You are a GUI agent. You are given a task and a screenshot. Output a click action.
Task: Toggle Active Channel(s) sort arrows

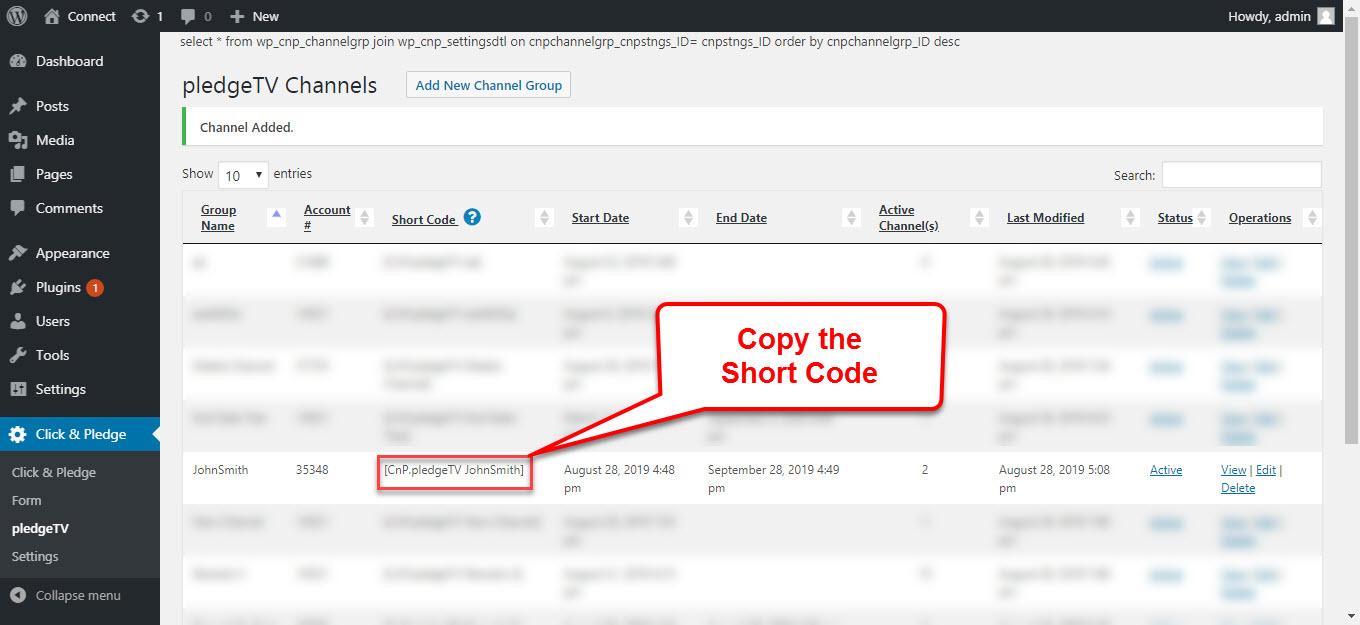[x=979, y=217]
